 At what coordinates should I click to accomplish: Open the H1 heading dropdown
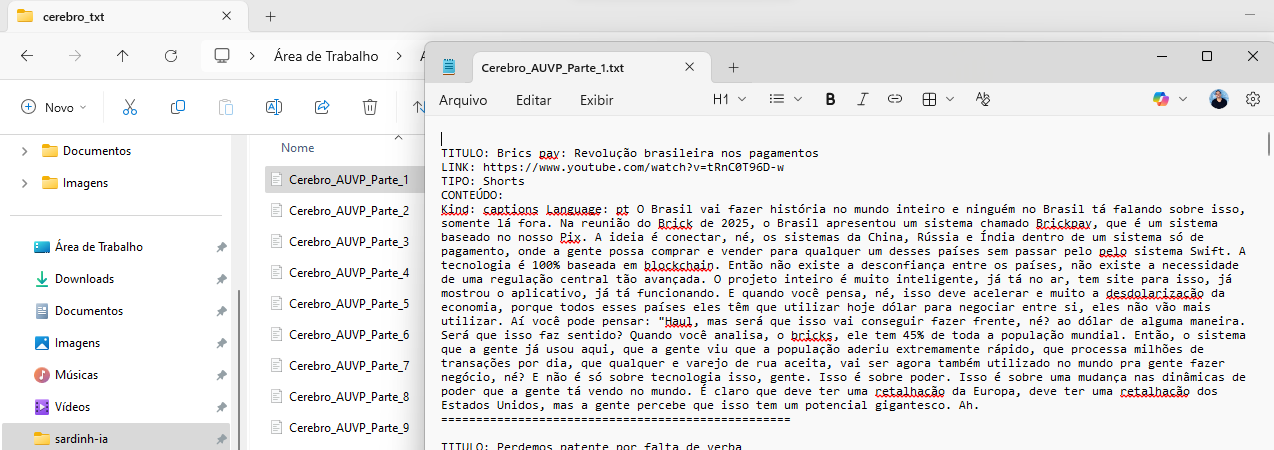[x=728, y=99]
